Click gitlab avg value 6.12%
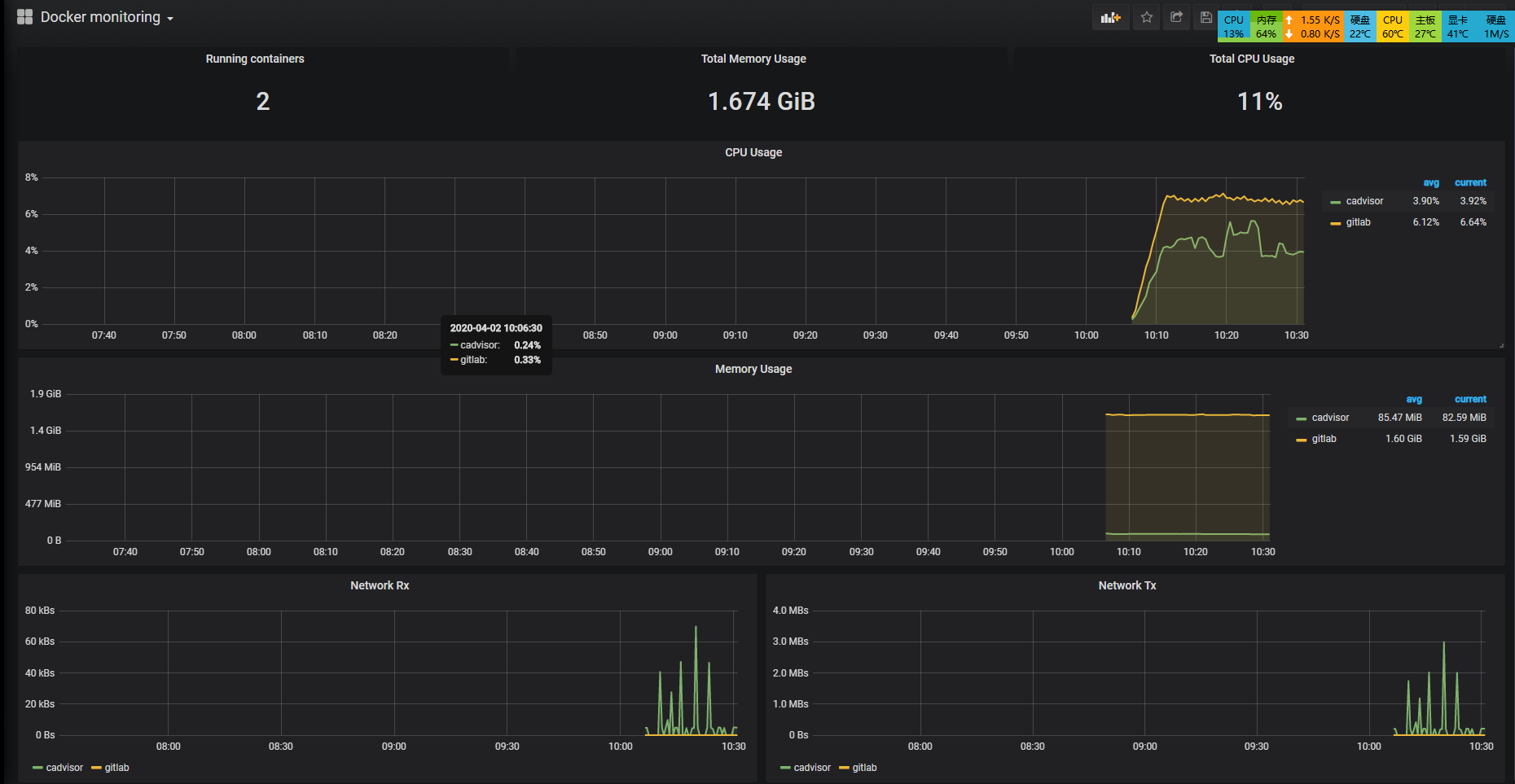1515x784 pixels. (1425, 222)
